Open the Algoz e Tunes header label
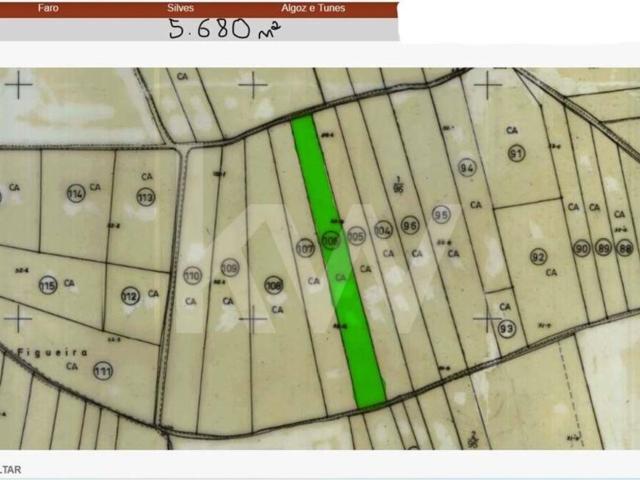 [x=313, y=8]
